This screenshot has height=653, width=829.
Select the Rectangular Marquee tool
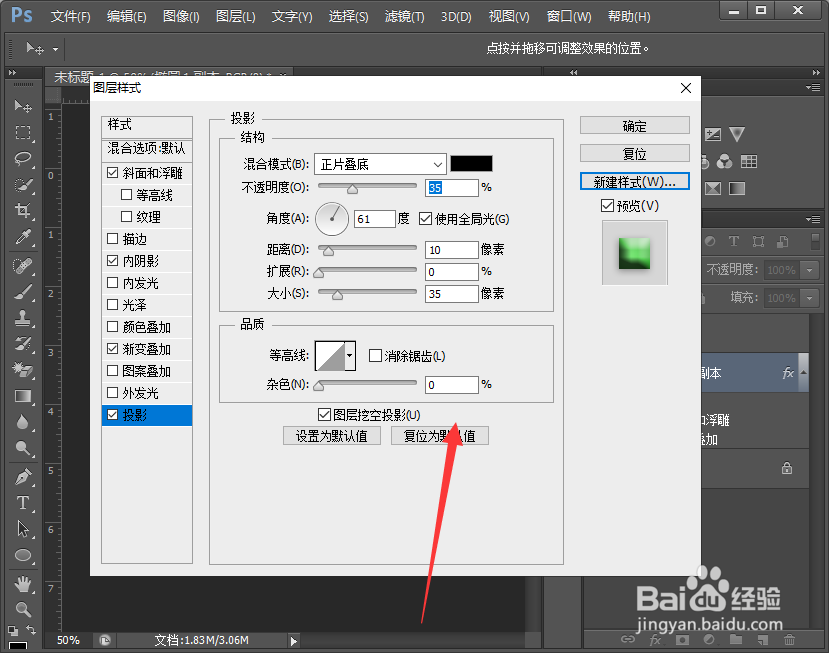[23, 132]
